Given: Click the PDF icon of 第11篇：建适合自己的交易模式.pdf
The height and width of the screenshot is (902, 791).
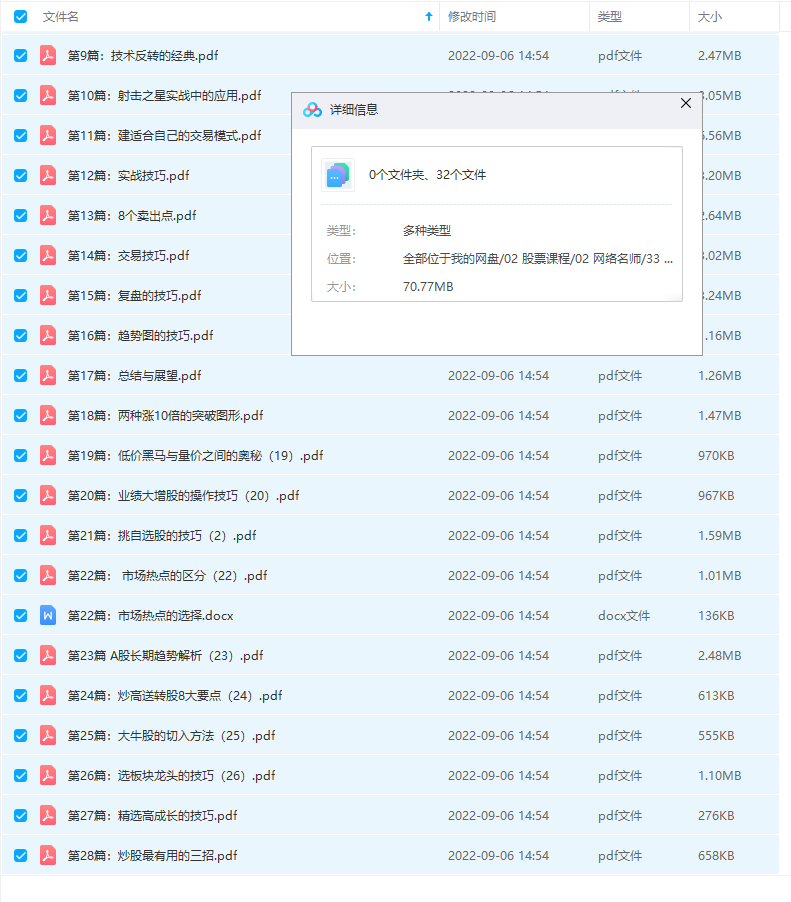Looking at the screenshot, I should tap(48, 135).
